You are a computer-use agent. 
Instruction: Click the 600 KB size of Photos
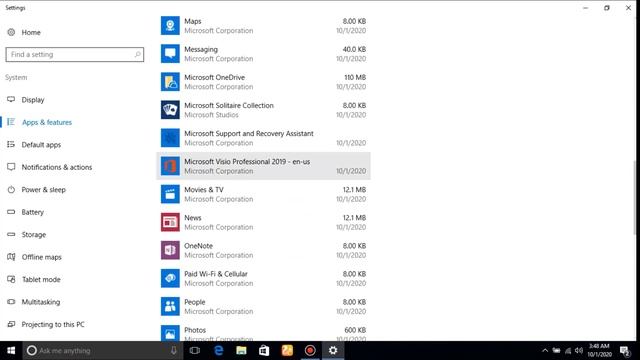tap(355, 330)
